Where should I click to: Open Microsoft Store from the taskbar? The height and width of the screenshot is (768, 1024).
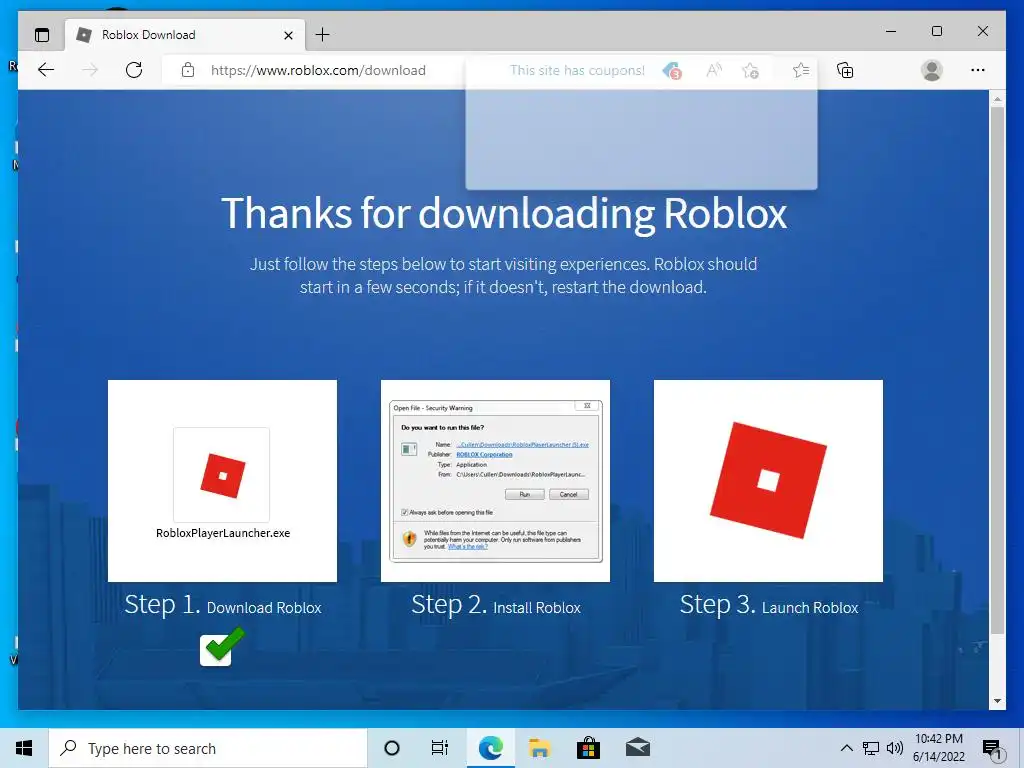tap(588, 748)
